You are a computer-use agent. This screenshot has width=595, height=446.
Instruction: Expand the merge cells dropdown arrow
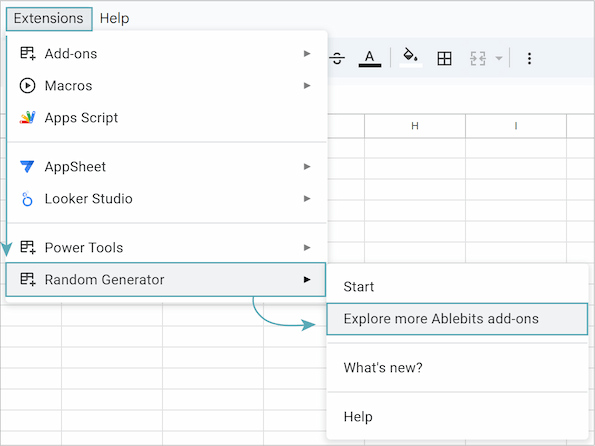click(499, 58)
